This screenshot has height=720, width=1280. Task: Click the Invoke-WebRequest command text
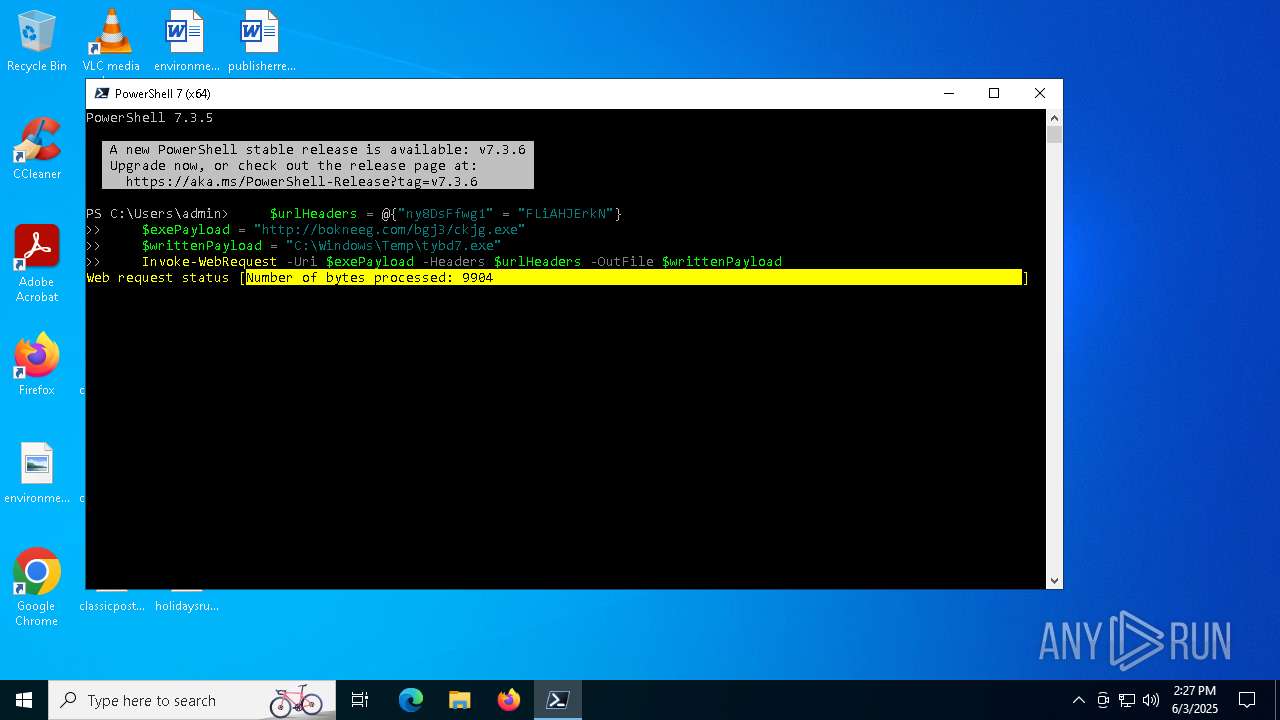click(x=209, y=262)
